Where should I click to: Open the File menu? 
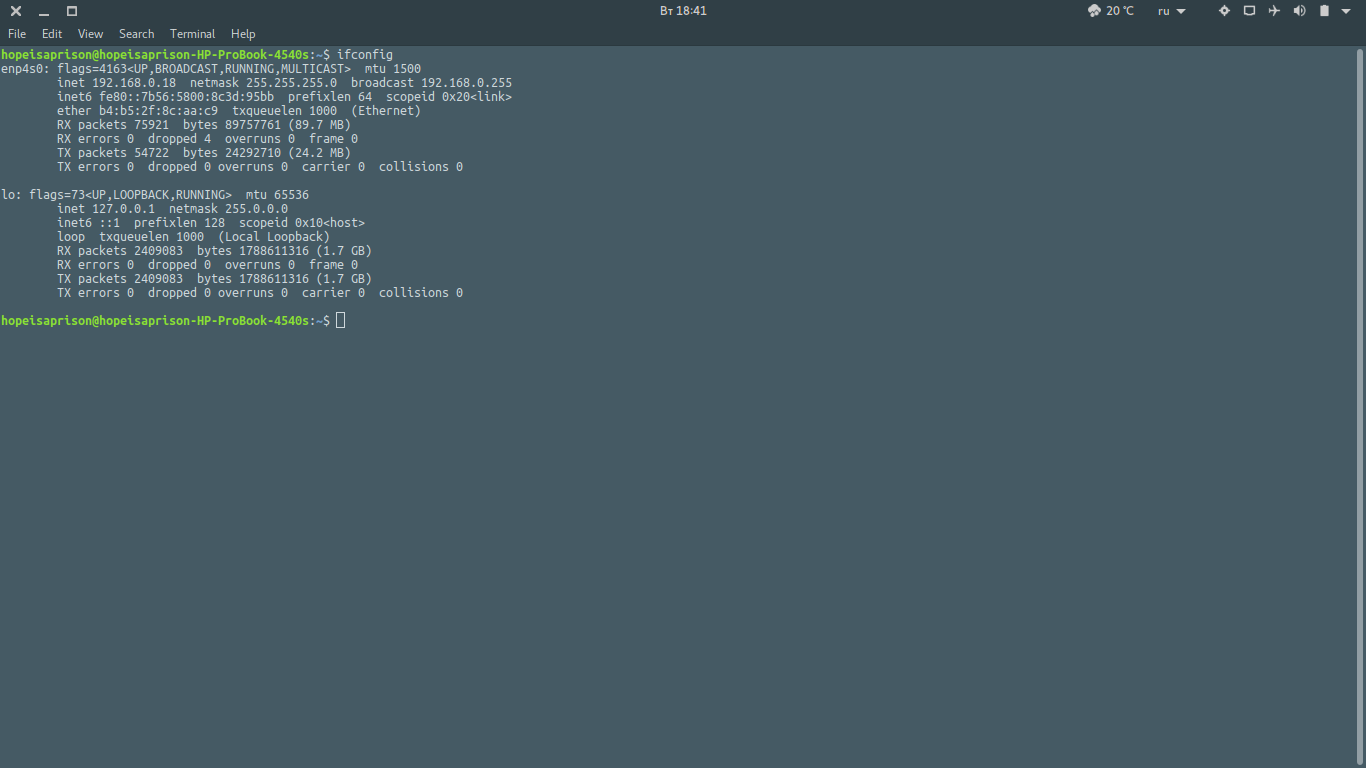17,34
